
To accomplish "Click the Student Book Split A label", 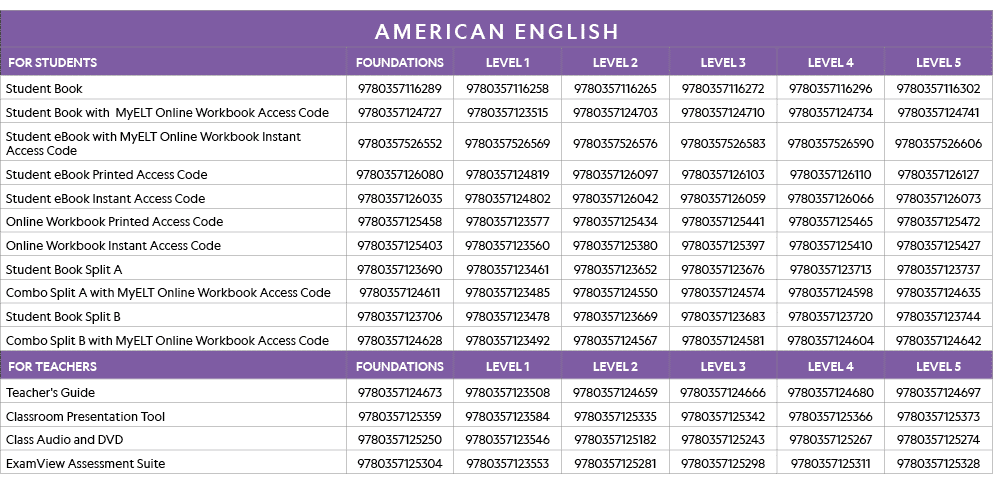I will 63,270.
